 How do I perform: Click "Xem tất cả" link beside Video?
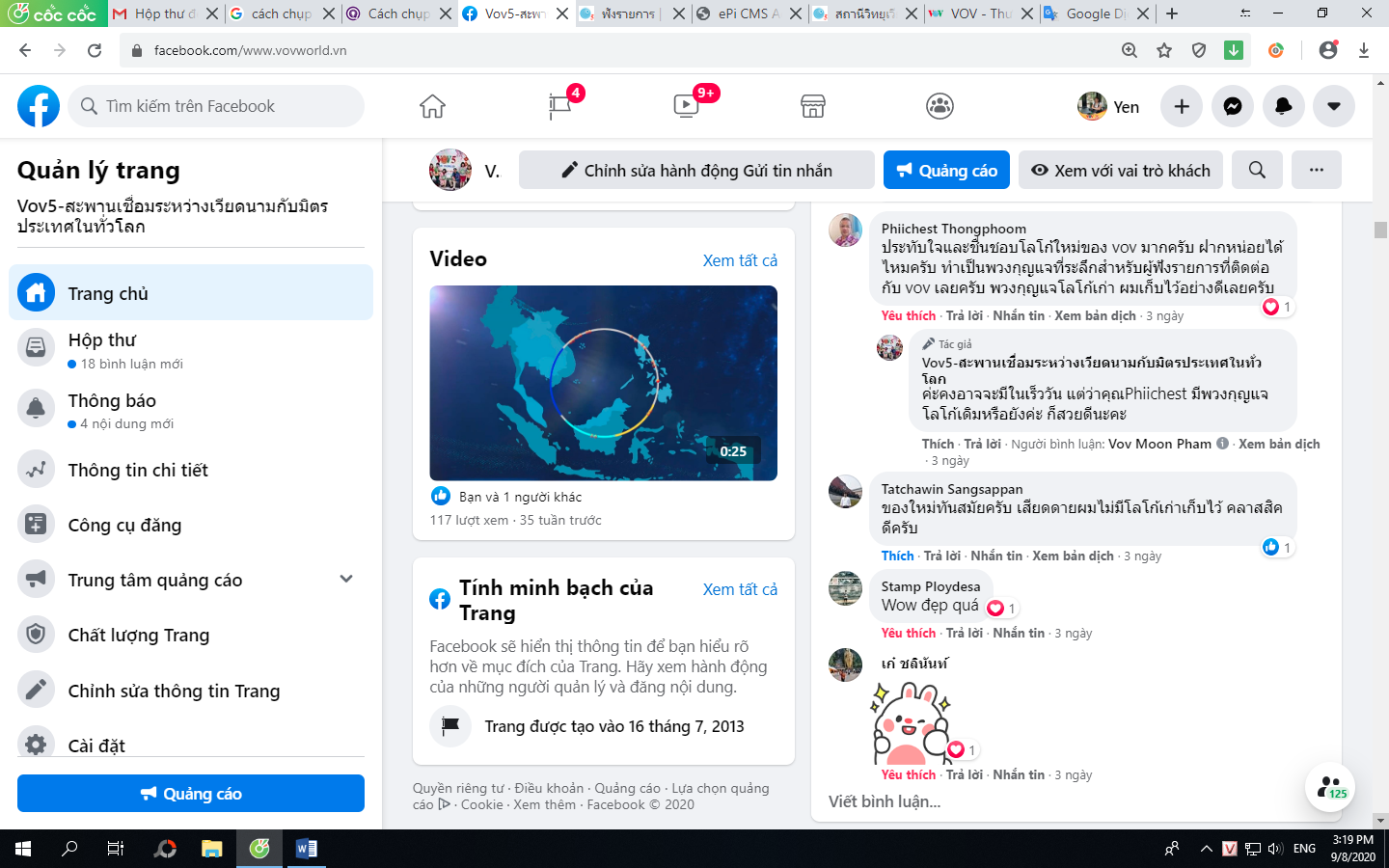(x=740, y=260)
